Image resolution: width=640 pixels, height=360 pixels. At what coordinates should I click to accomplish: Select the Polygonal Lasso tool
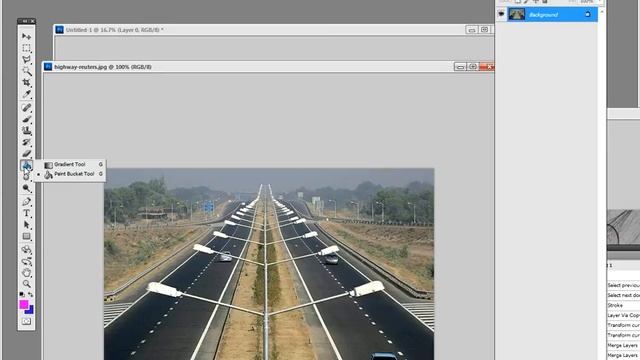click(27, 60)
